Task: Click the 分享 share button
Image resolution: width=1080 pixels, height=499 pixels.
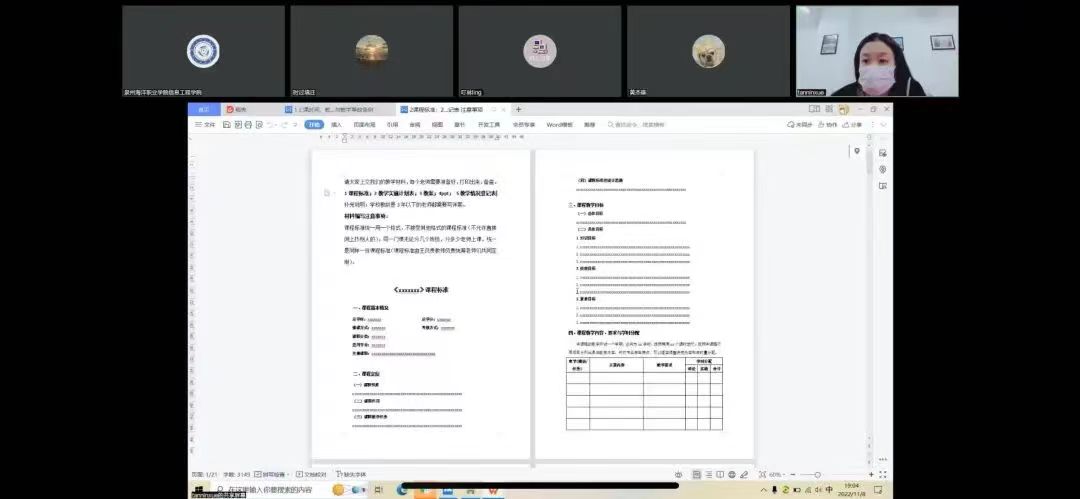Action: 854,125
